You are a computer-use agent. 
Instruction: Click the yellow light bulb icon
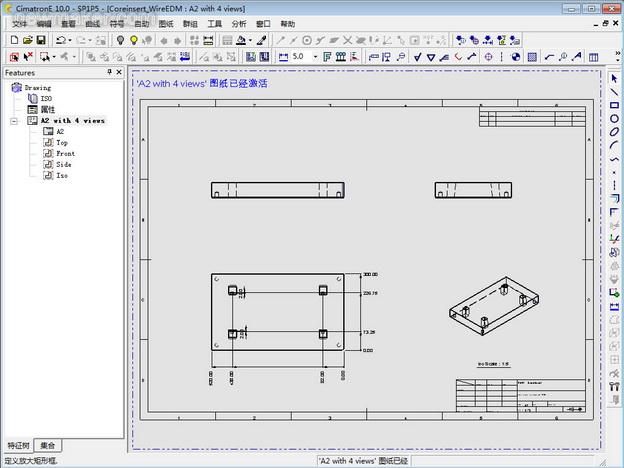pos(134,40)
